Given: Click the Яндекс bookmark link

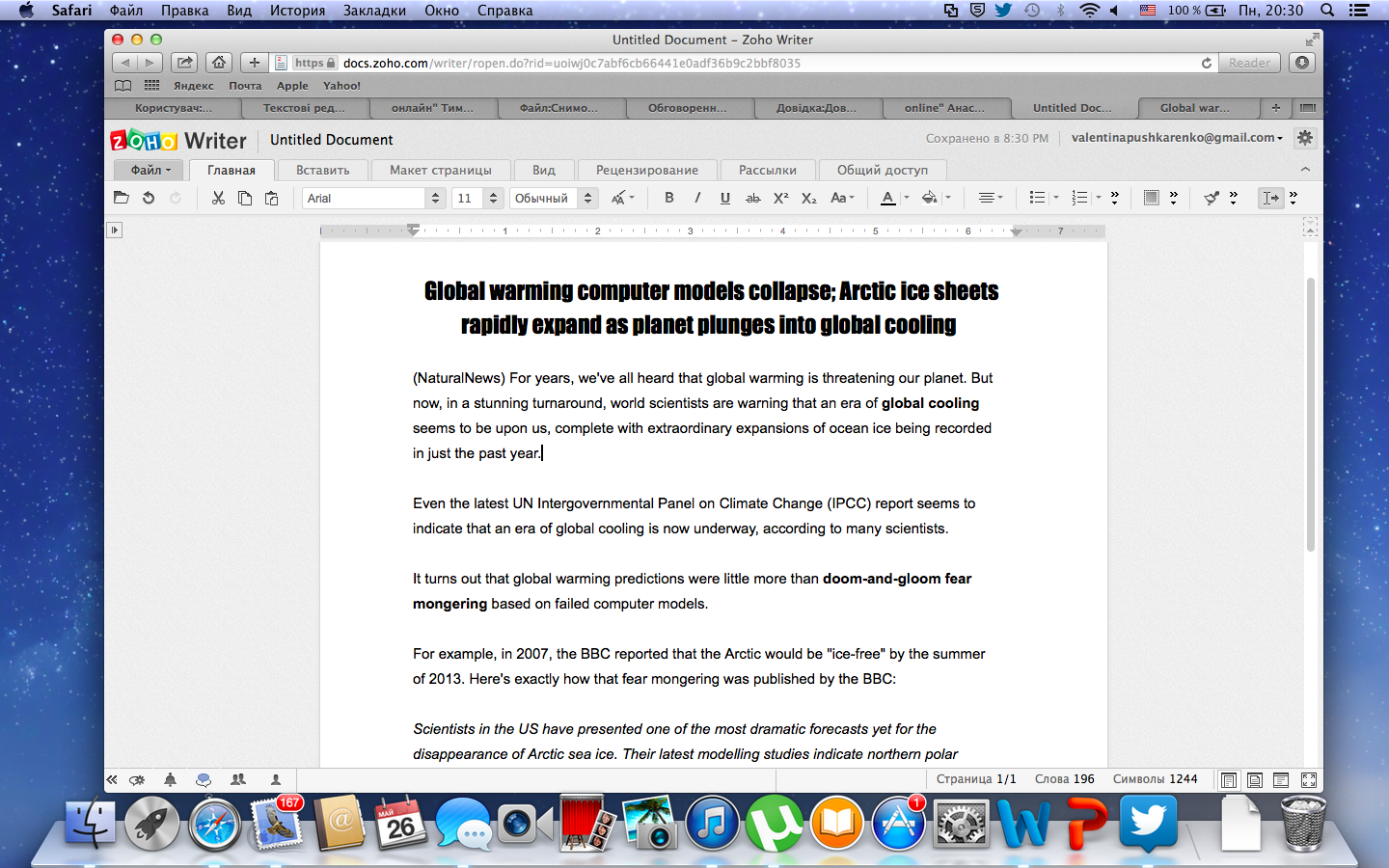Looking at the screenshot, I should point(194,86).
